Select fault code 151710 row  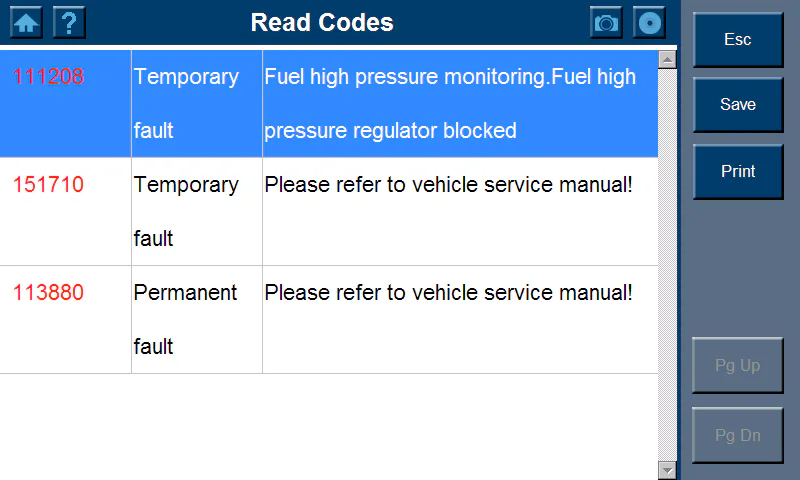pos(48,185)
